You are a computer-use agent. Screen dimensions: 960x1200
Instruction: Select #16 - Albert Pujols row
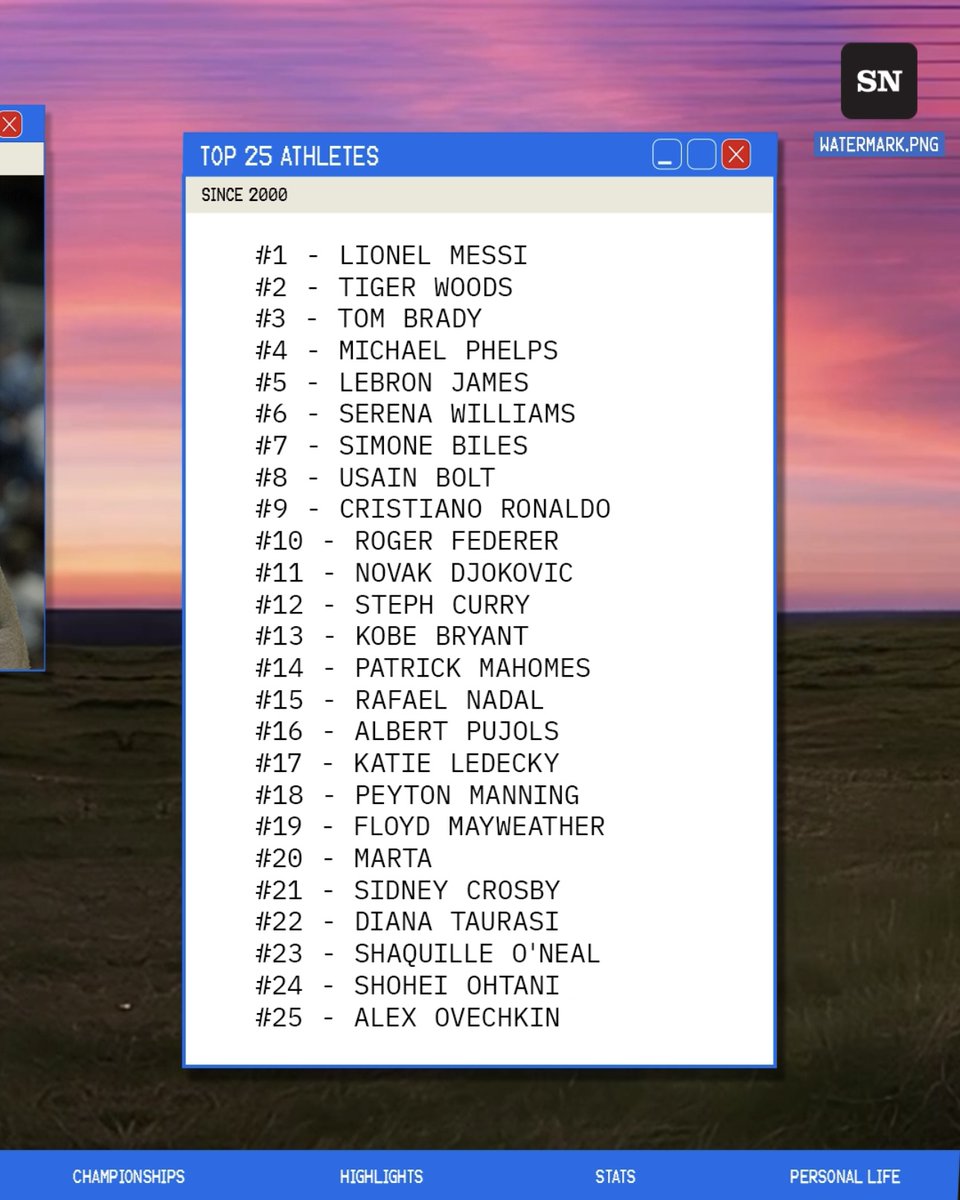tap(407, 731)
